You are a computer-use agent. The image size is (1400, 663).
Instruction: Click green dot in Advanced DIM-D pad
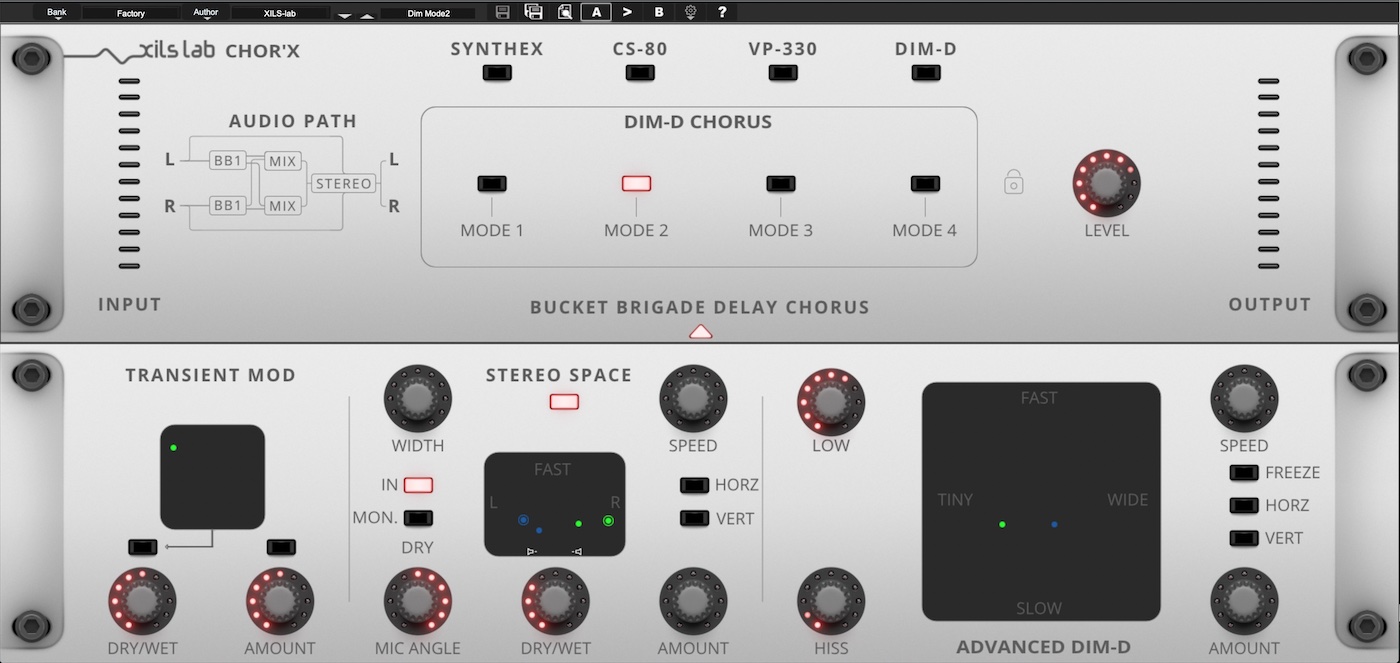pyautogui.click(x=1002, y=524)
